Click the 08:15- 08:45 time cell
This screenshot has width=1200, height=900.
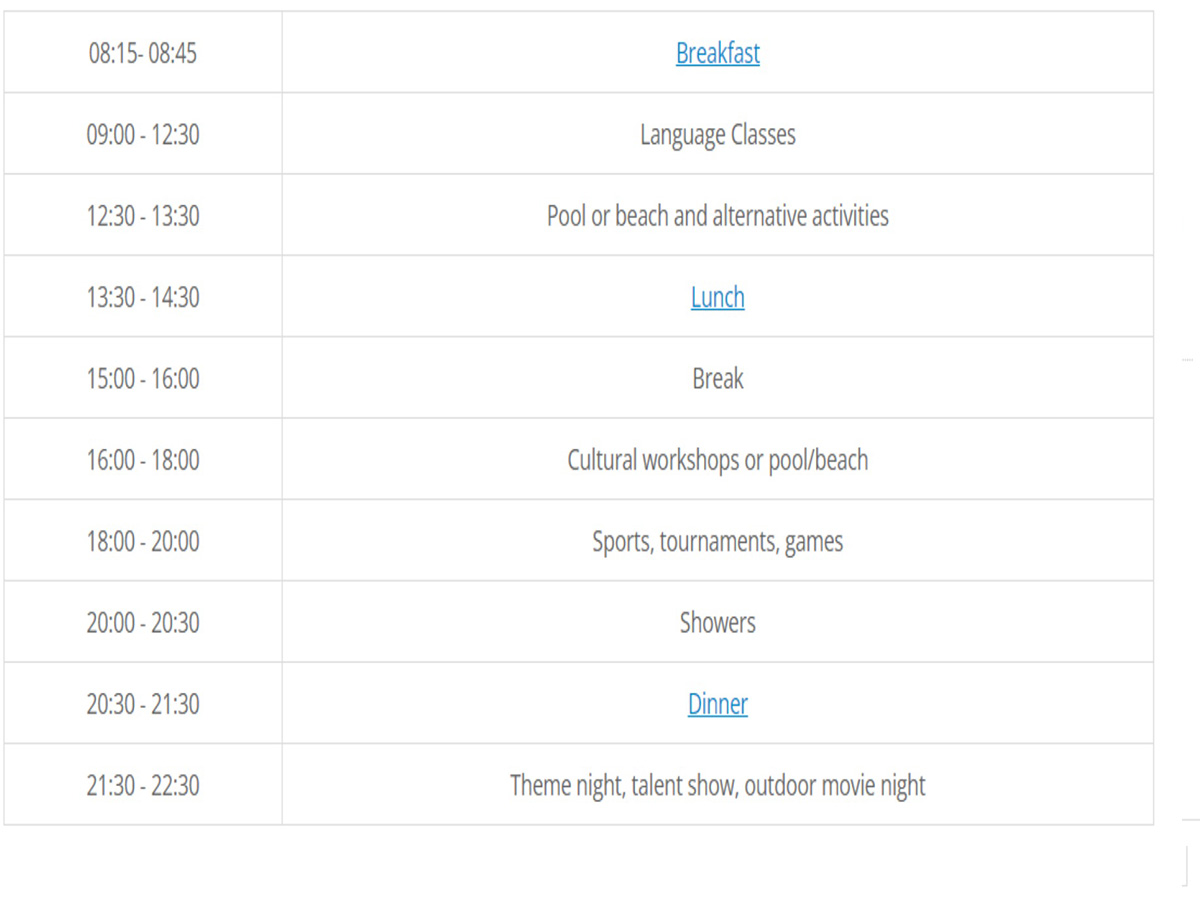[143, 53]
